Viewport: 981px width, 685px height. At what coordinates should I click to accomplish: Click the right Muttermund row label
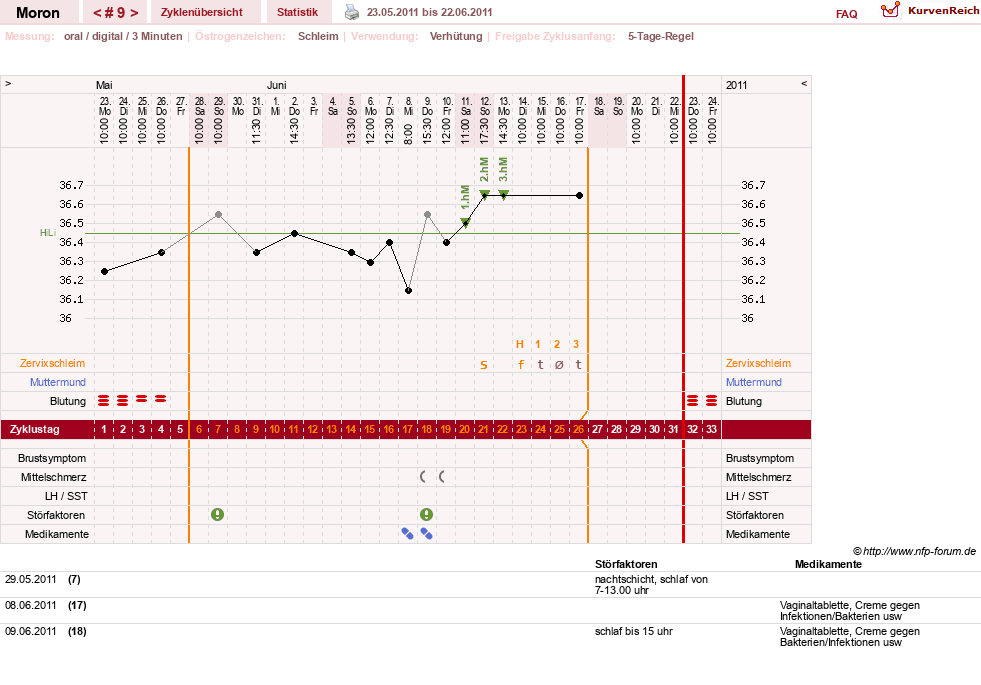tap(753, 382)
